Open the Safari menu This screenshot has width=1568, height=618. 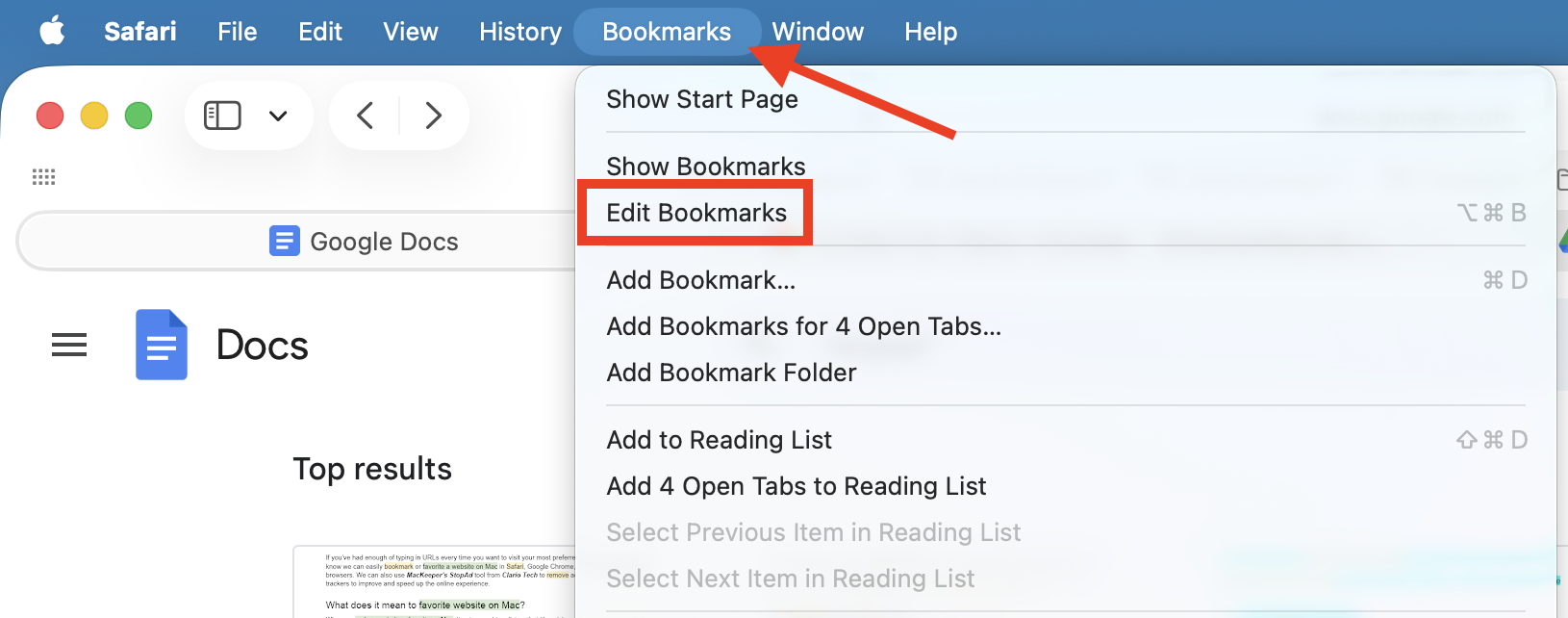click(x=140, y=32)
